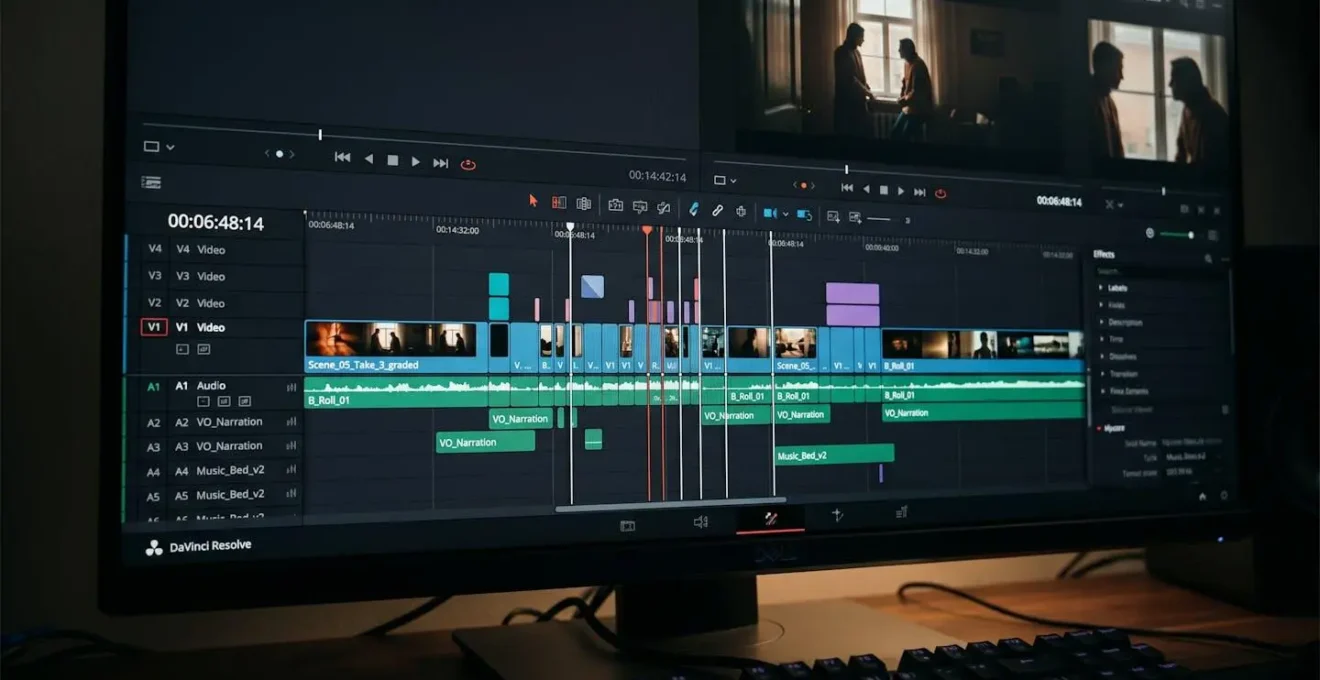Click the large 00:06:48:14 timecode field
The height and width of the screenshot is (680, 1320).
coord(216,222)
